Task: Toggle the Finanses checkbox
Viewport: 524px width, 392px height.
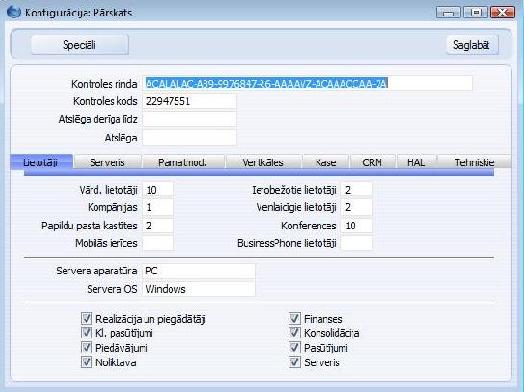Action: coord(295,318)
